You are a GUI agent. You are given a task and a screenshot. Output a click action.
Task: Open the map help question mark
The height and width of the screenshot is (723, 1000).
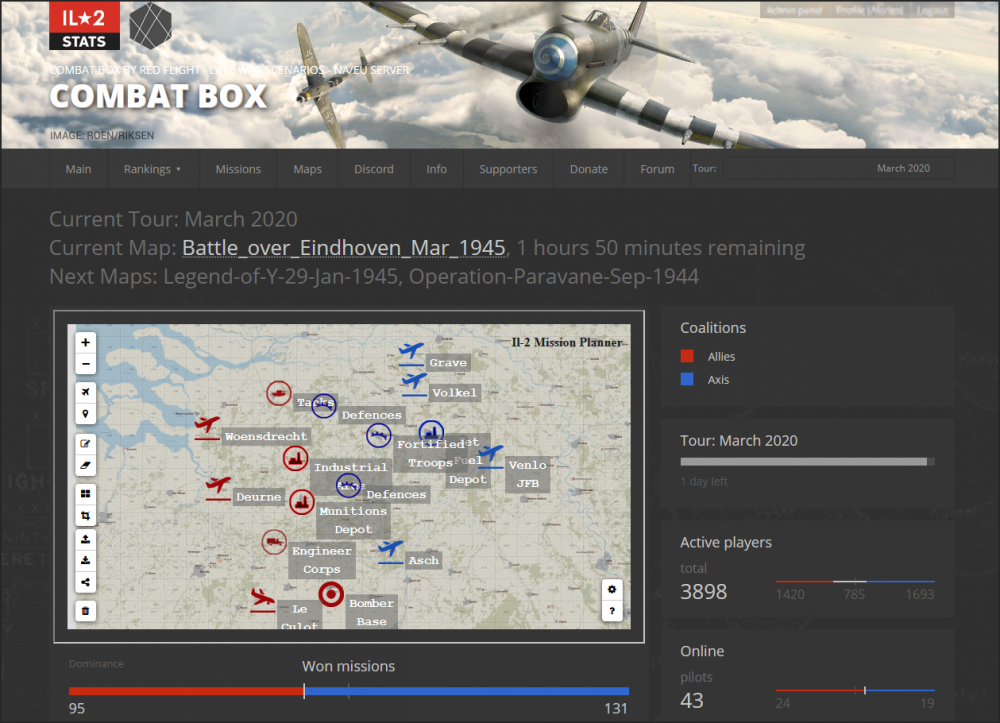point(612,610)
